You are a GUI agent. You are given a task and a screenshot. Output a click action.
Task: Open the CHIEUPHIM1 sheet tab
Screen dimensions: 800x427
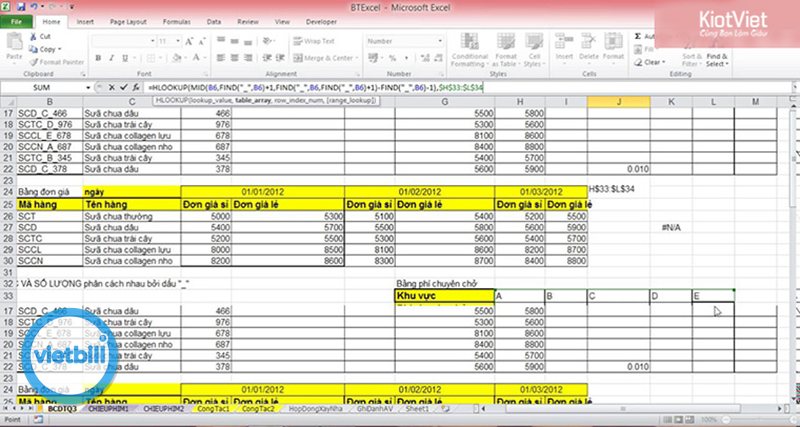pyautogui.click(x=109, y=409)
